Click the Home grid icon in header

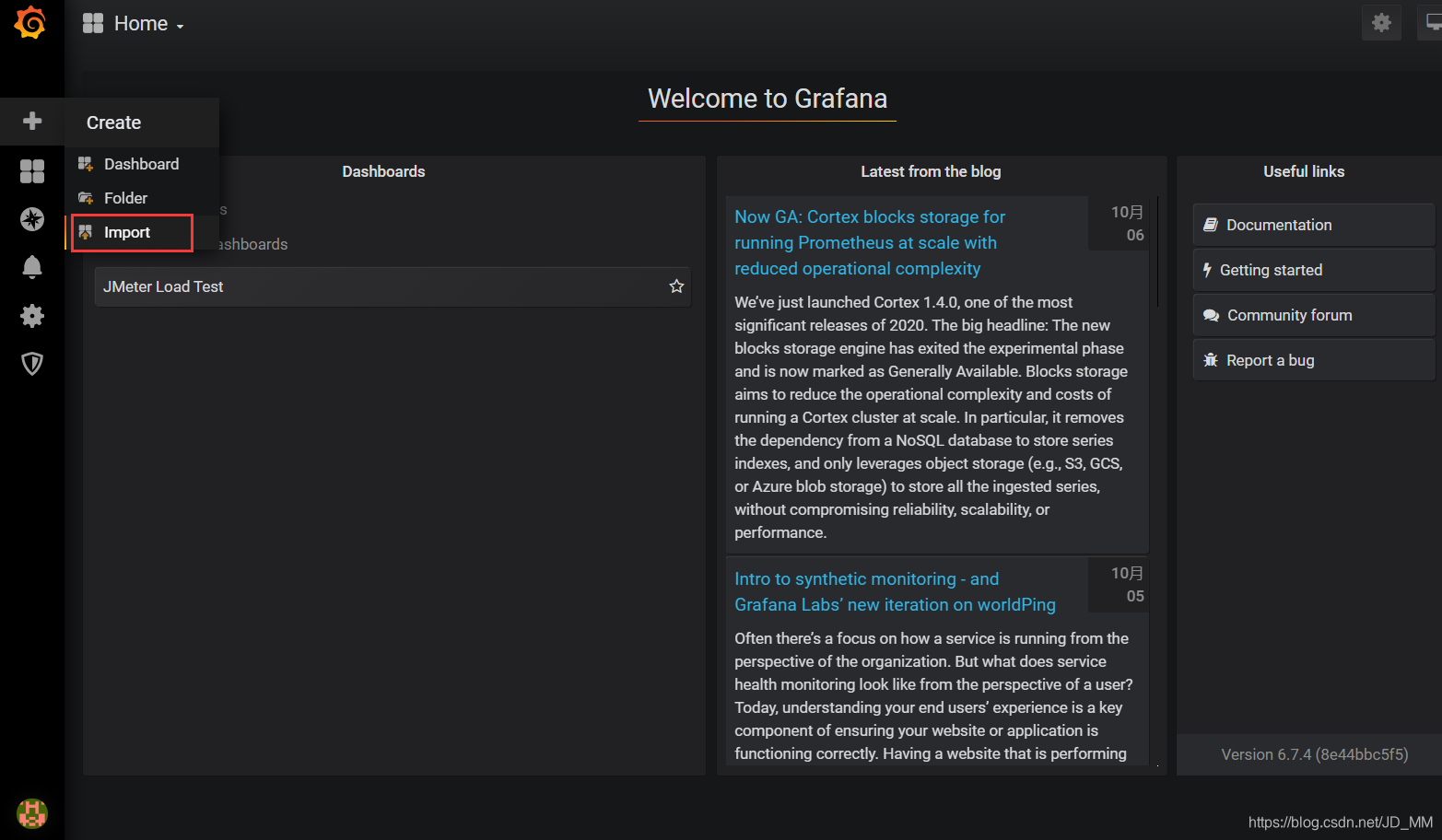pyautogui.click(x=93, y=23)
